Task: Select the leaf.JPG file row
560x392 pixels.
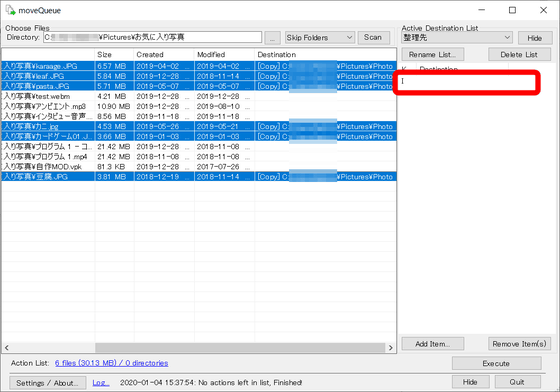Action: (x=199, y=76)
